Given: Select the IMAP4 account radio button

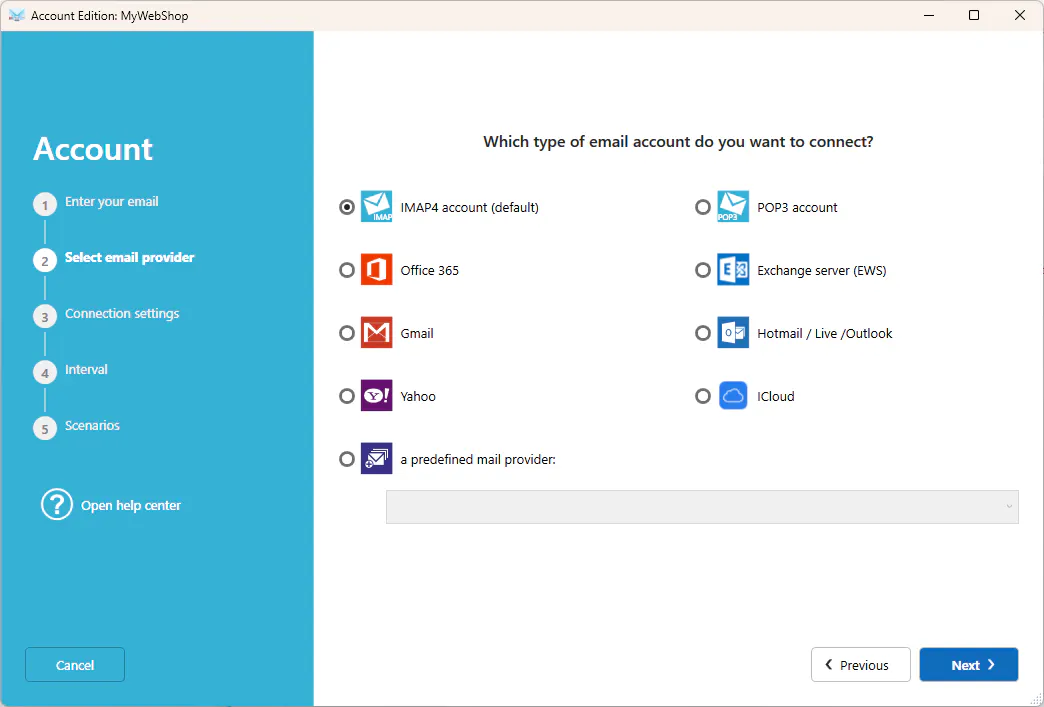Looking at the screenshot, I should click(x=346, y=207).
